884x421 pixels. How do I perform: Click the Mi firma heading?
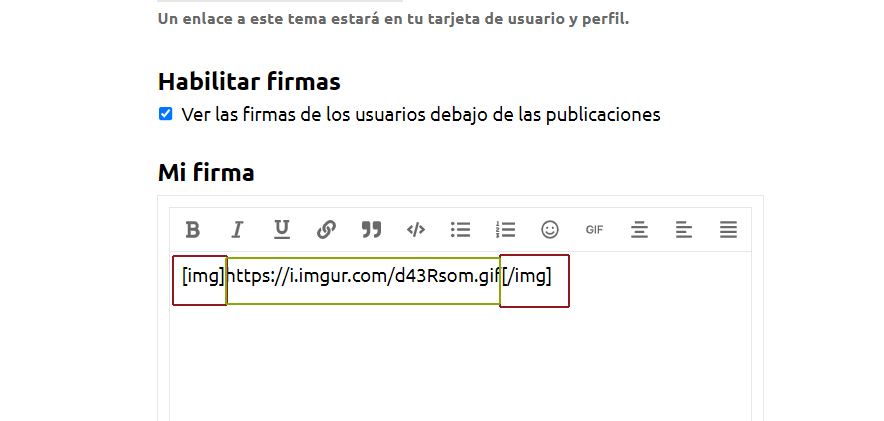tap(206, 172)
